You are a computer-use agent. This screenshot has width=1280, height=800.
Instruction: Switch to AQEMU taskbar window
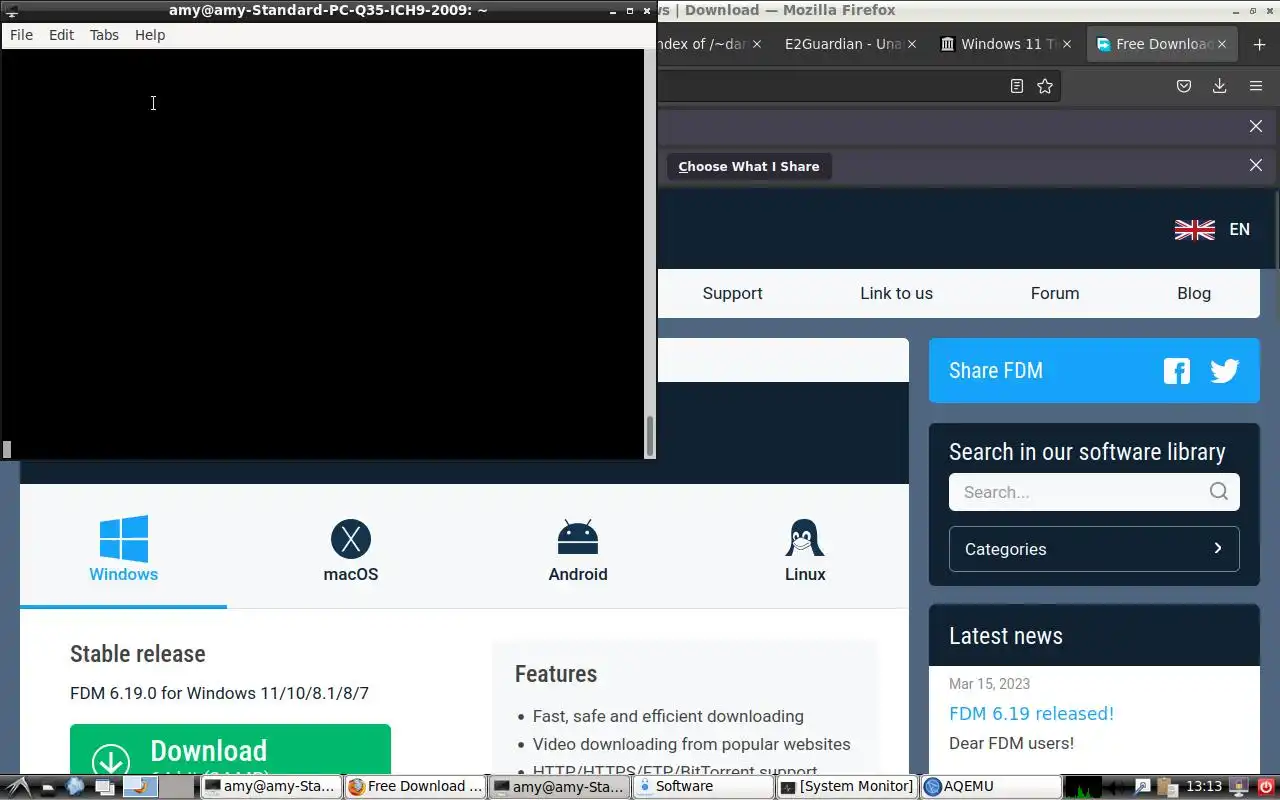990,787
